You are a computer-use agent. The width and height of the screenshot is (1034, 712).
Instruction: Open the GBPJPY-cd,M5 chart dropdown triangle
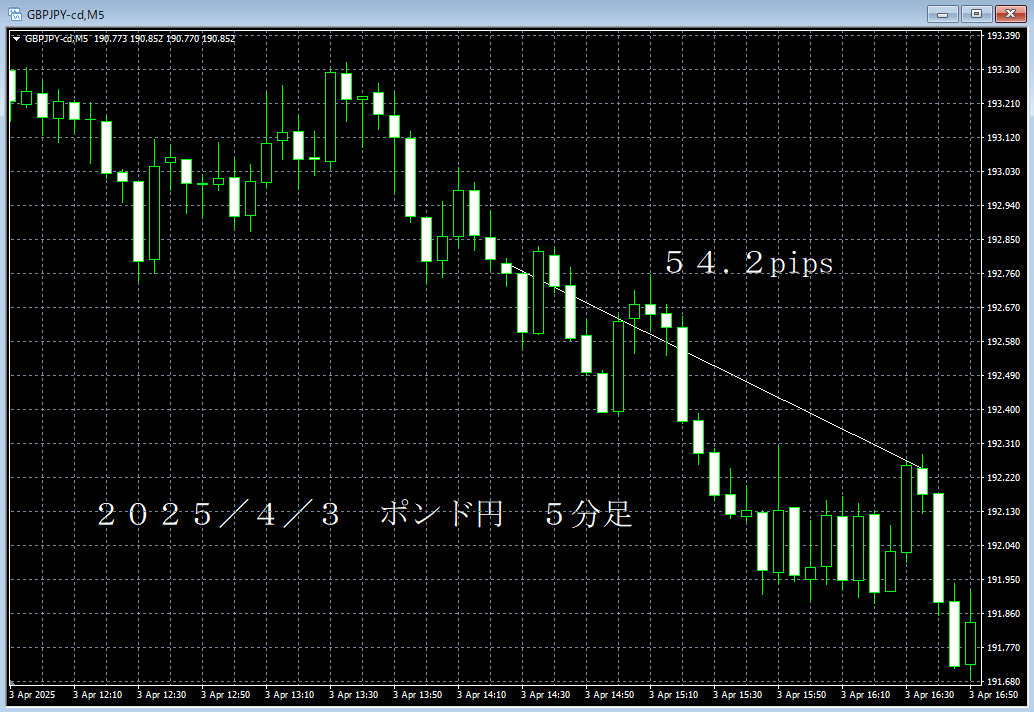[16, 39]
